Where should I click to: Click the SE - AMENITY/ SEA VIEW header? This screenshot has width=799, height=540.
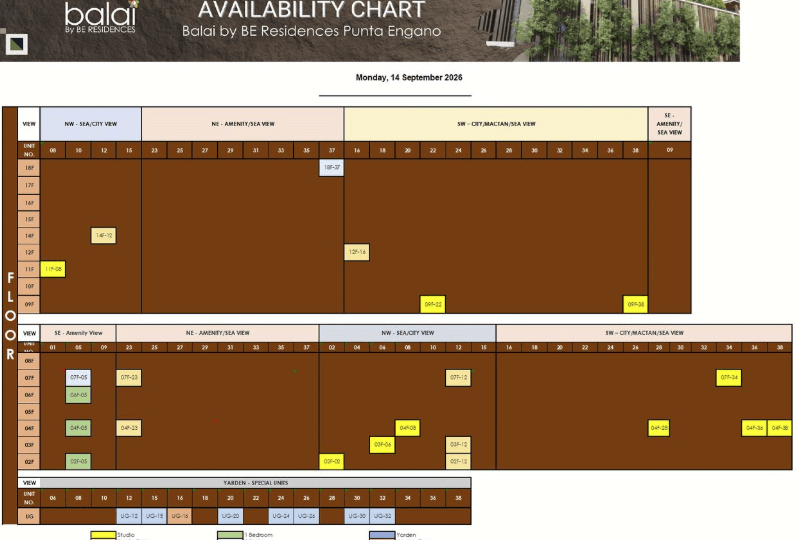tap(670, 124)
